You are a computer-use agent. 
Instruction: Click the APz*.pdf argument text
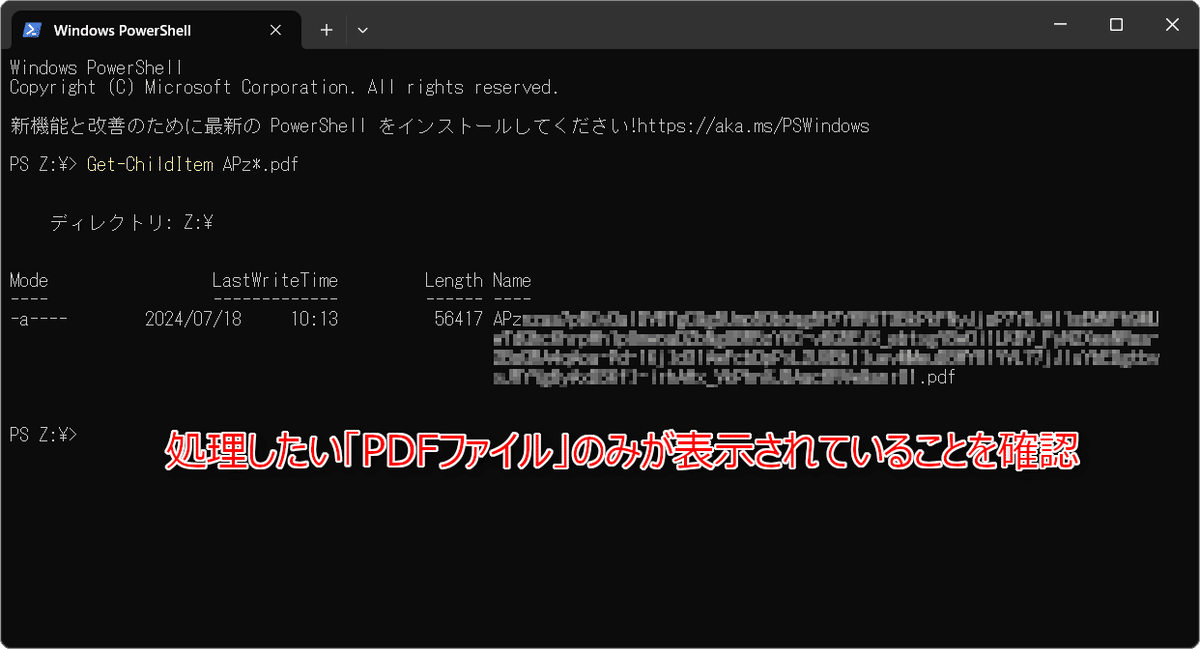tap(261, 164)
